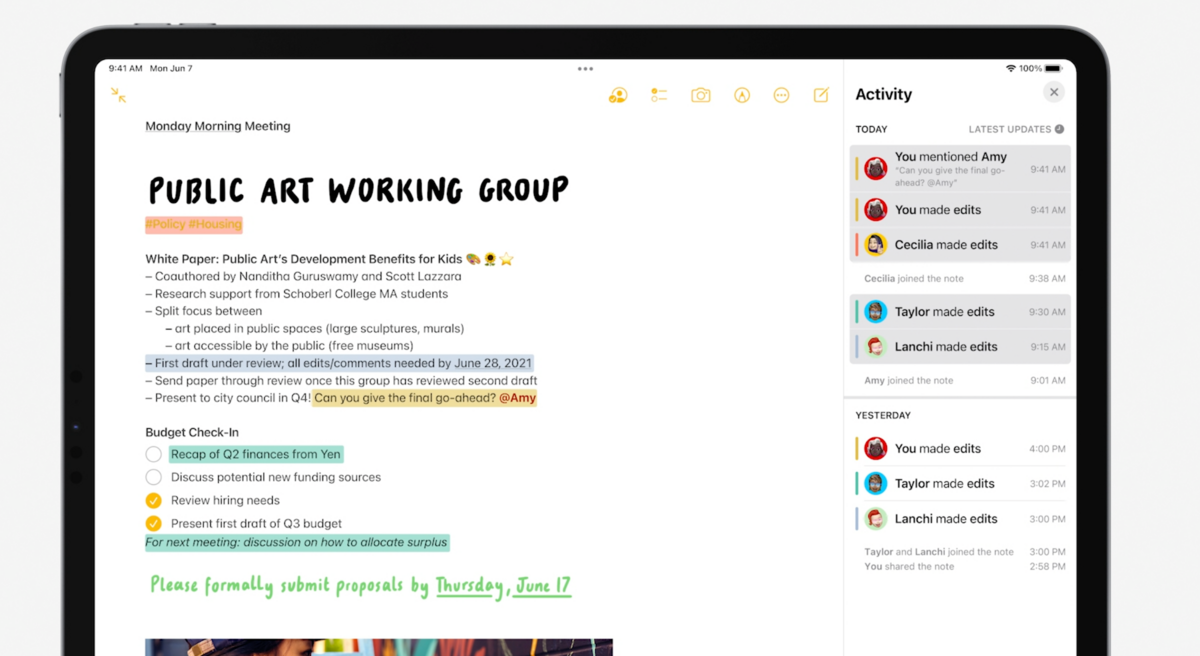Screen dimensions: 1200x656
Task: Select "You made edits" from 9:41 AM
Action: 960,210
